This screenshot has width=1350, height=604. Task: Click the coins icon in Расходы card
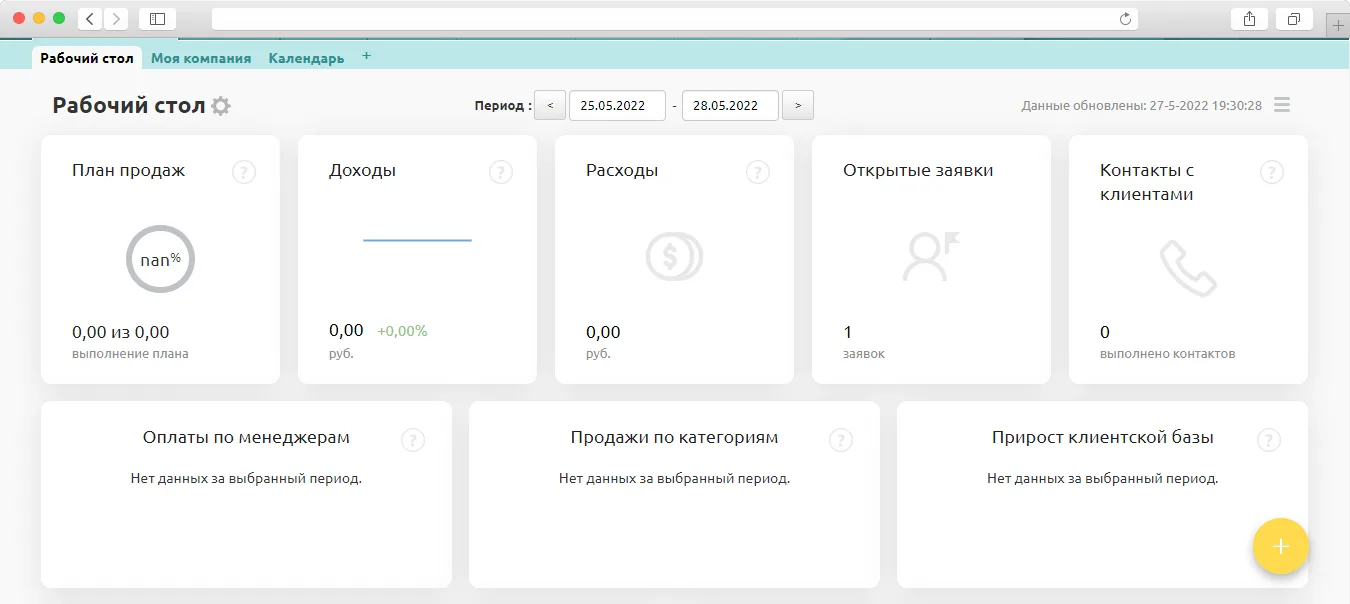674,256
